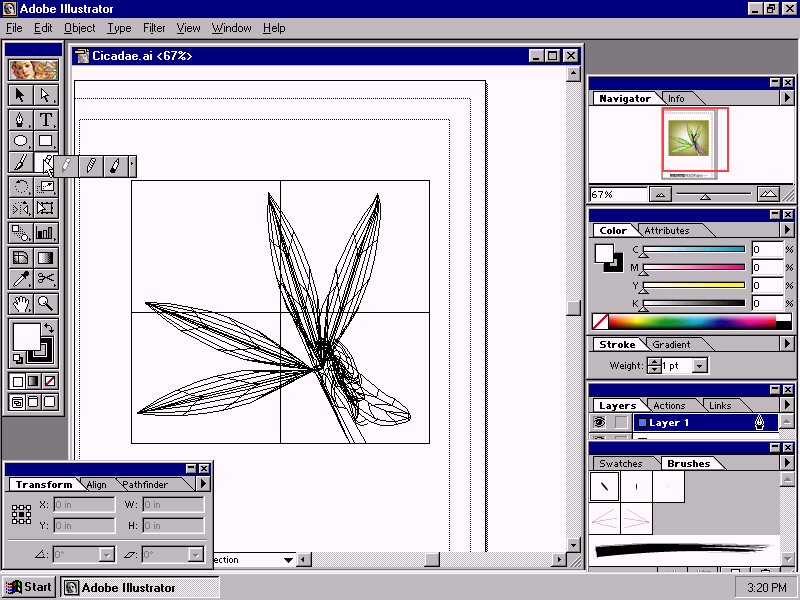Toggle the lock box for Layer 1
Screen dimensions: 800x600
(x=621, y=423)
